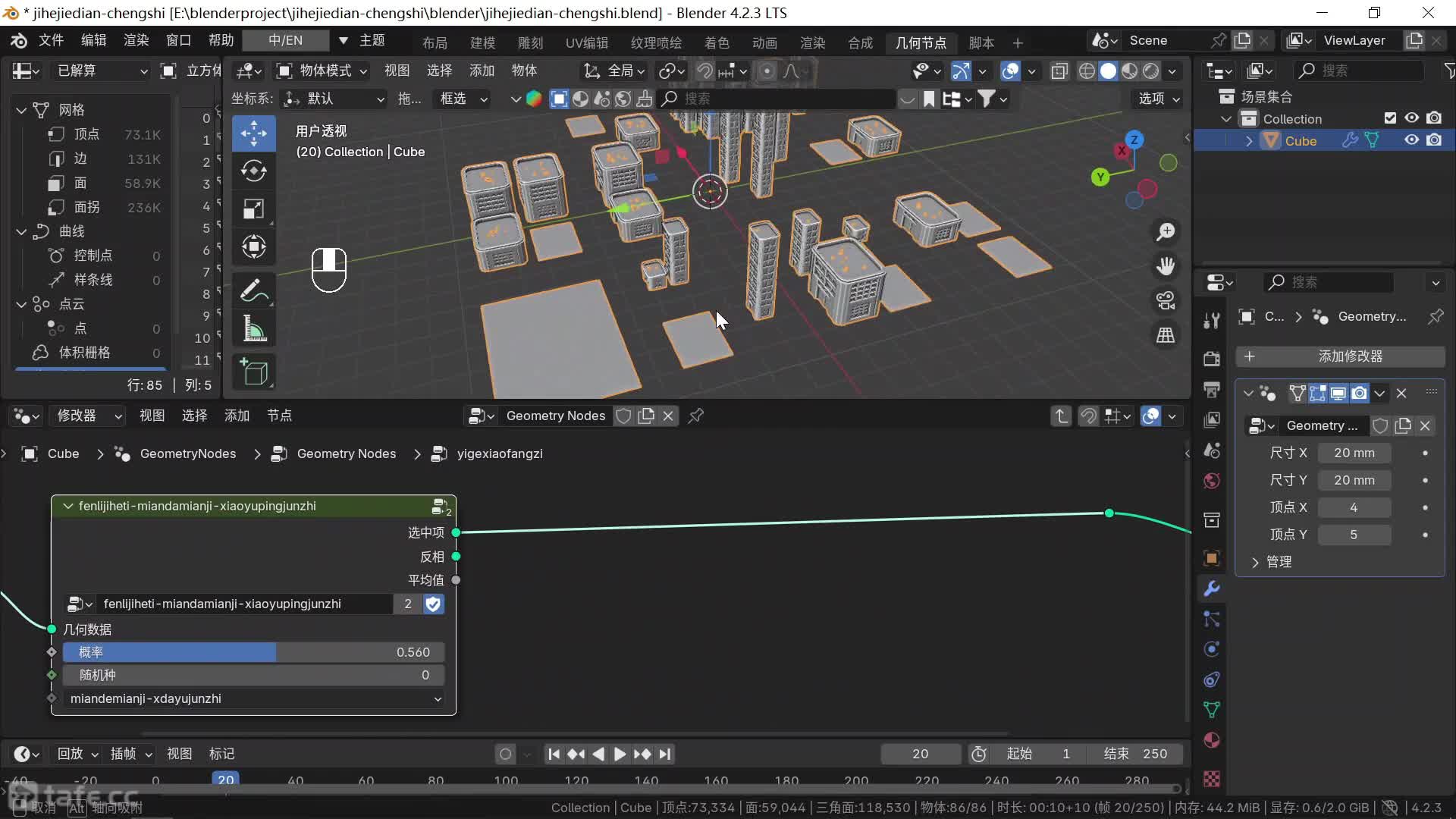Switch to the UV编辑 workspace tab
This screenshot has height=819, width=1456.
(x=586, y=42)
